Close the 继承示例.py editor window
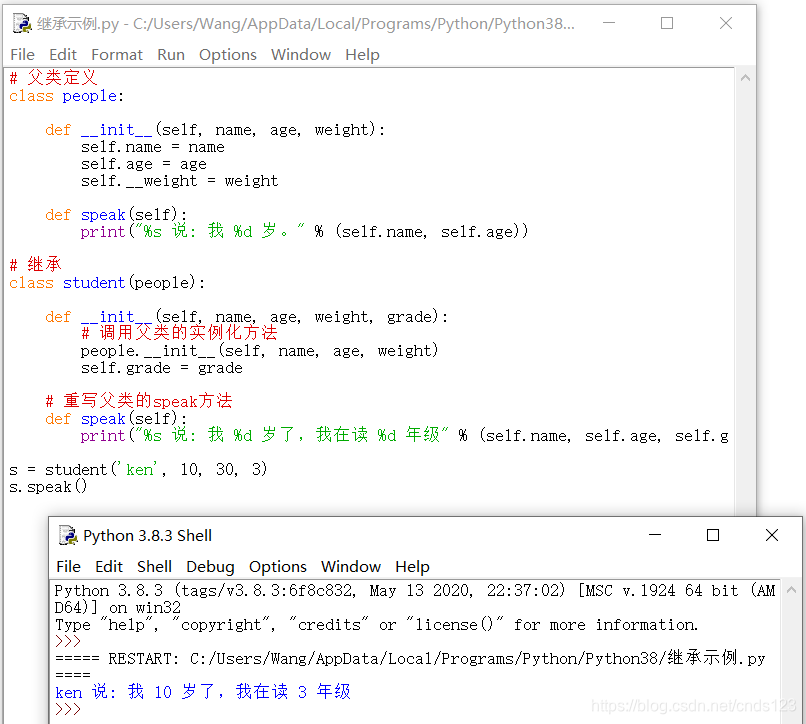Viewport: 806px width, 724px height. (726, 23)
